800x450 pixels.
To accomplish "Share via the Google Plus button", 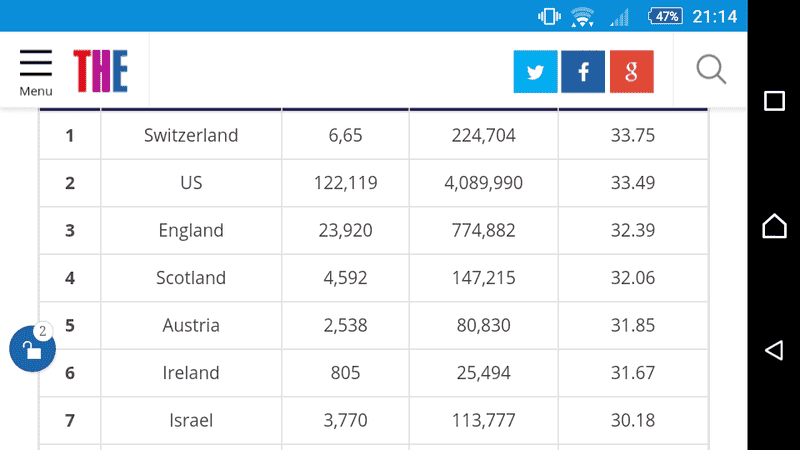I will tap(631, 72).
